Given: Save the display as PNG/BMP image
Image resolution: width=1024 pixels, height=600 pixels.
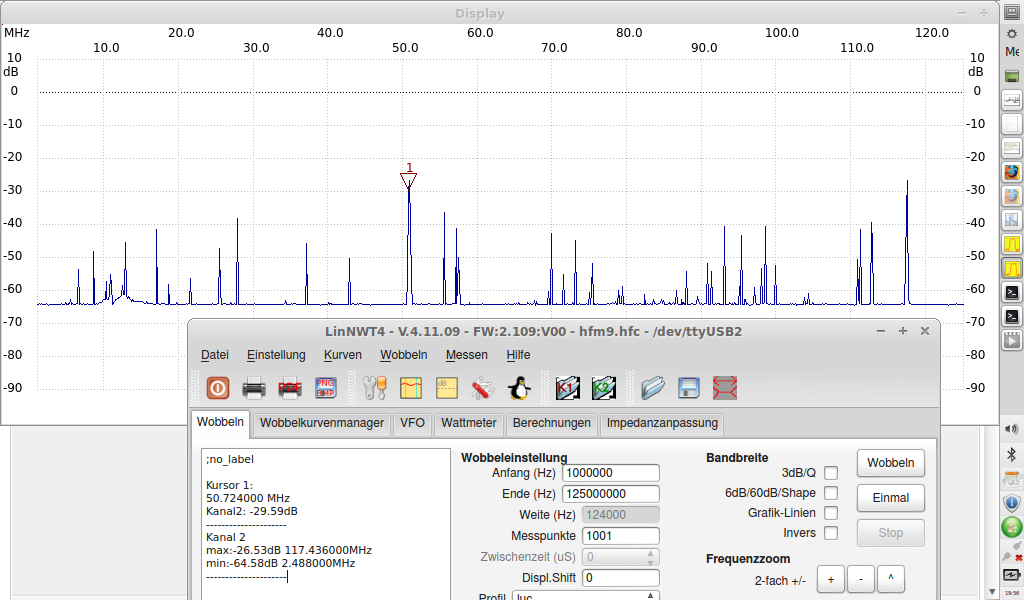Looking at the screenshot, I should click(x=326, y=387).
